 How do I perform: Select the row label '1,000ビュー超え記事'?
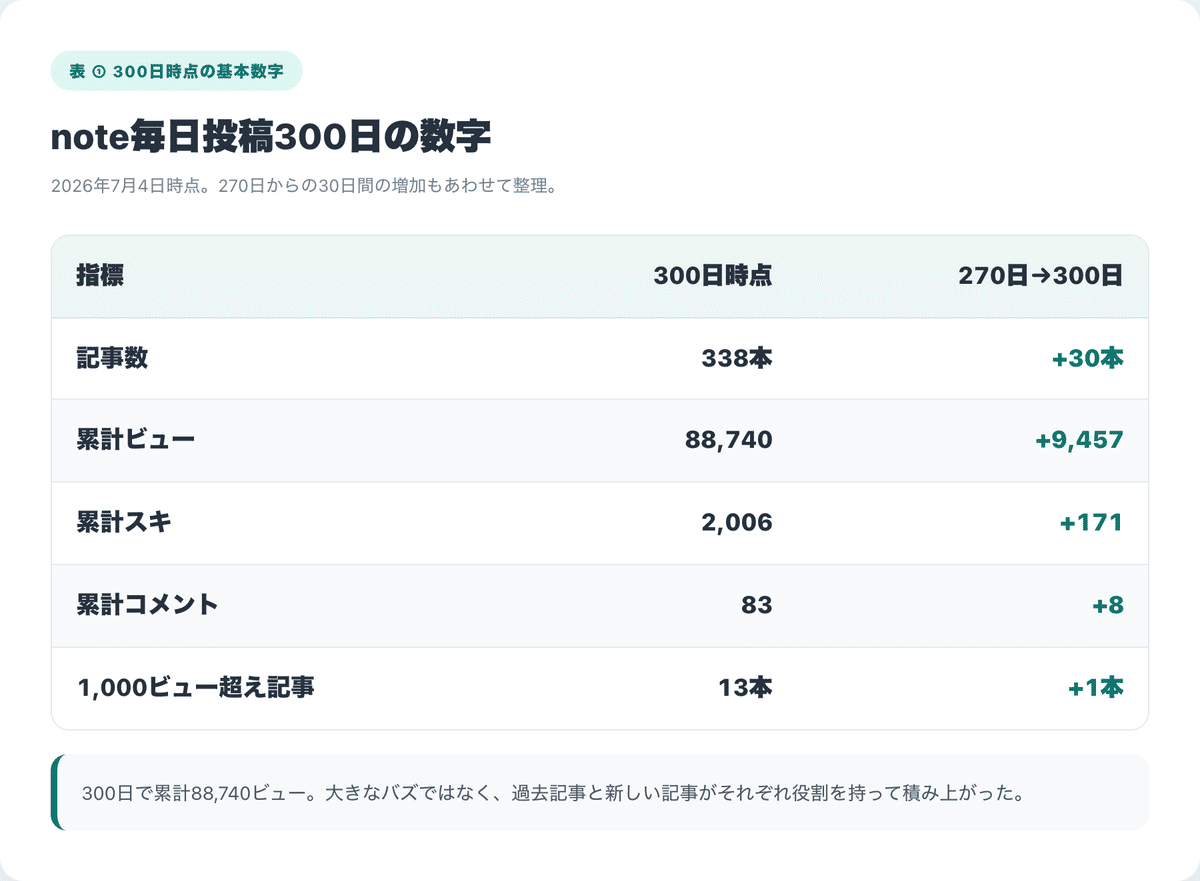[196, 688]
